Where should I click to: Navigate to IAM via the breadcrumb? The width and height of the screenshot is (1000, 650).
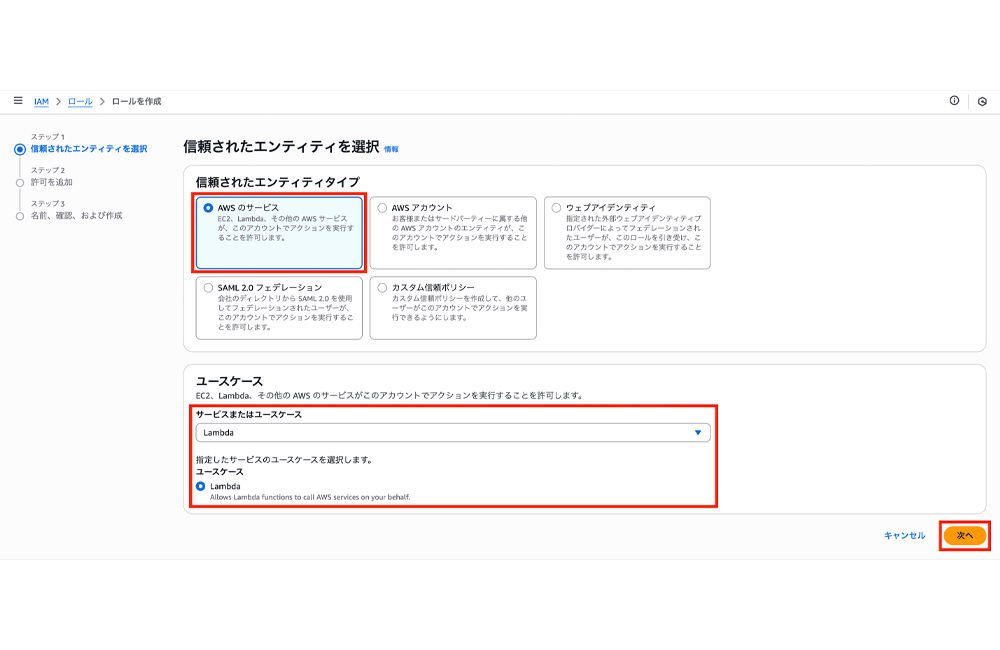[x=39, y=100]
